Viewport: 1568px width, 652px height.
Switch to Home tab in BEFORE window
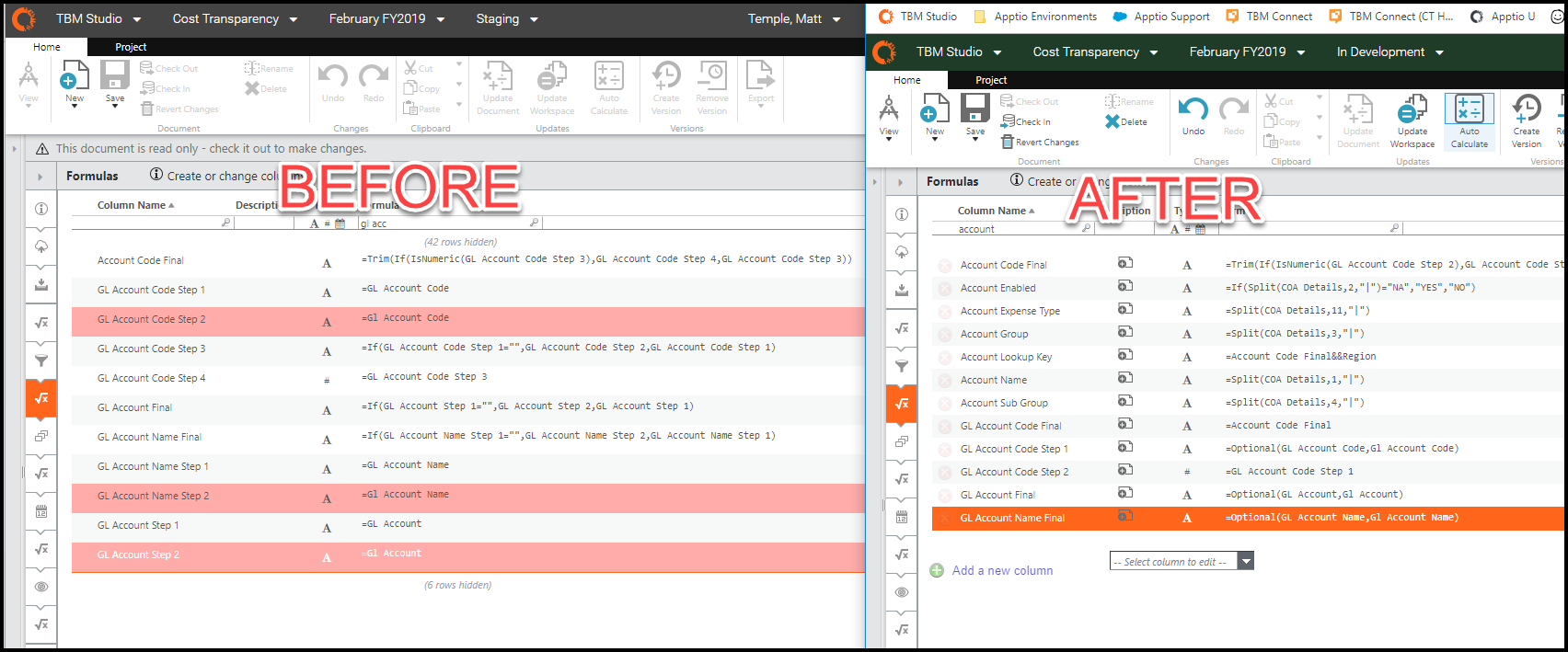point(47,47)
